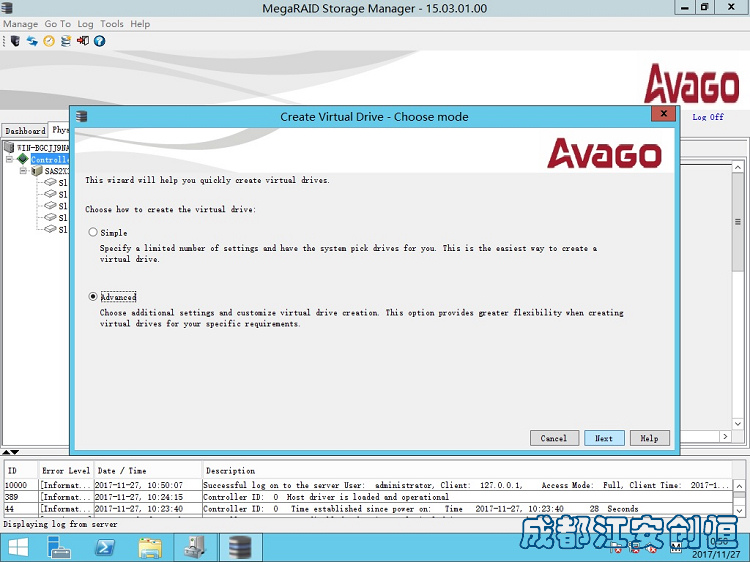This screenshot has width=750, height=562.
Task: Open help via the blue question mark icon
Action: (x=100, y=41)
